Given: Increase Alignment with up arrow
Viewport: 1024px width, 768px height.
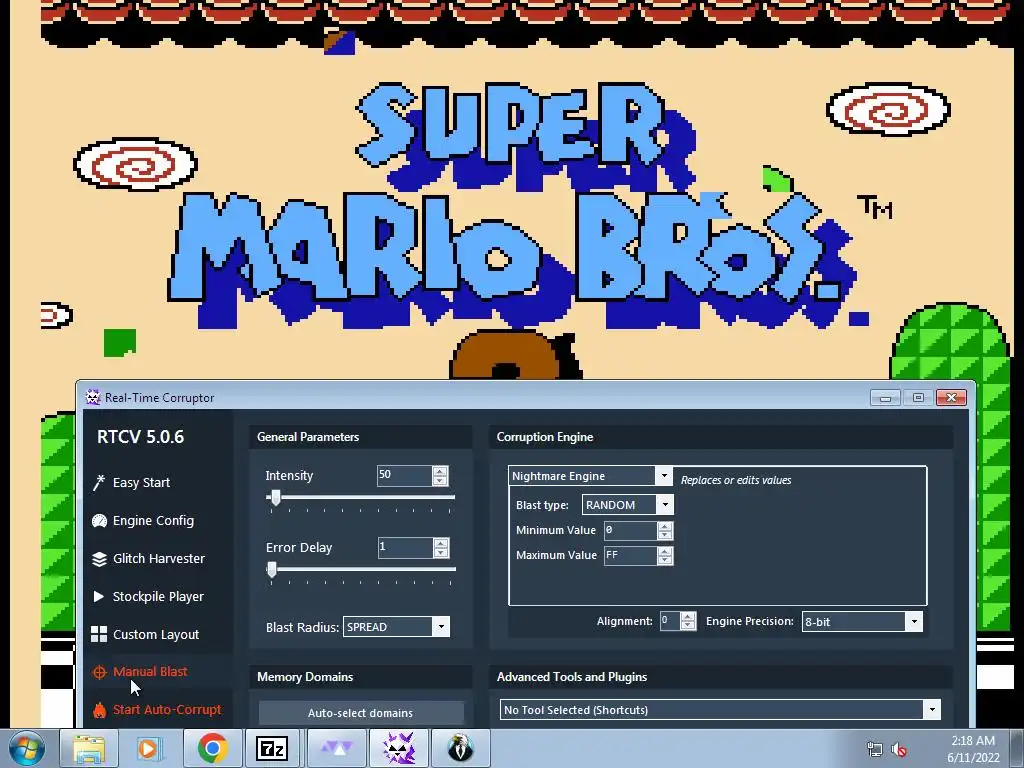Looking at the screenshot, I should tap(688, 616).
